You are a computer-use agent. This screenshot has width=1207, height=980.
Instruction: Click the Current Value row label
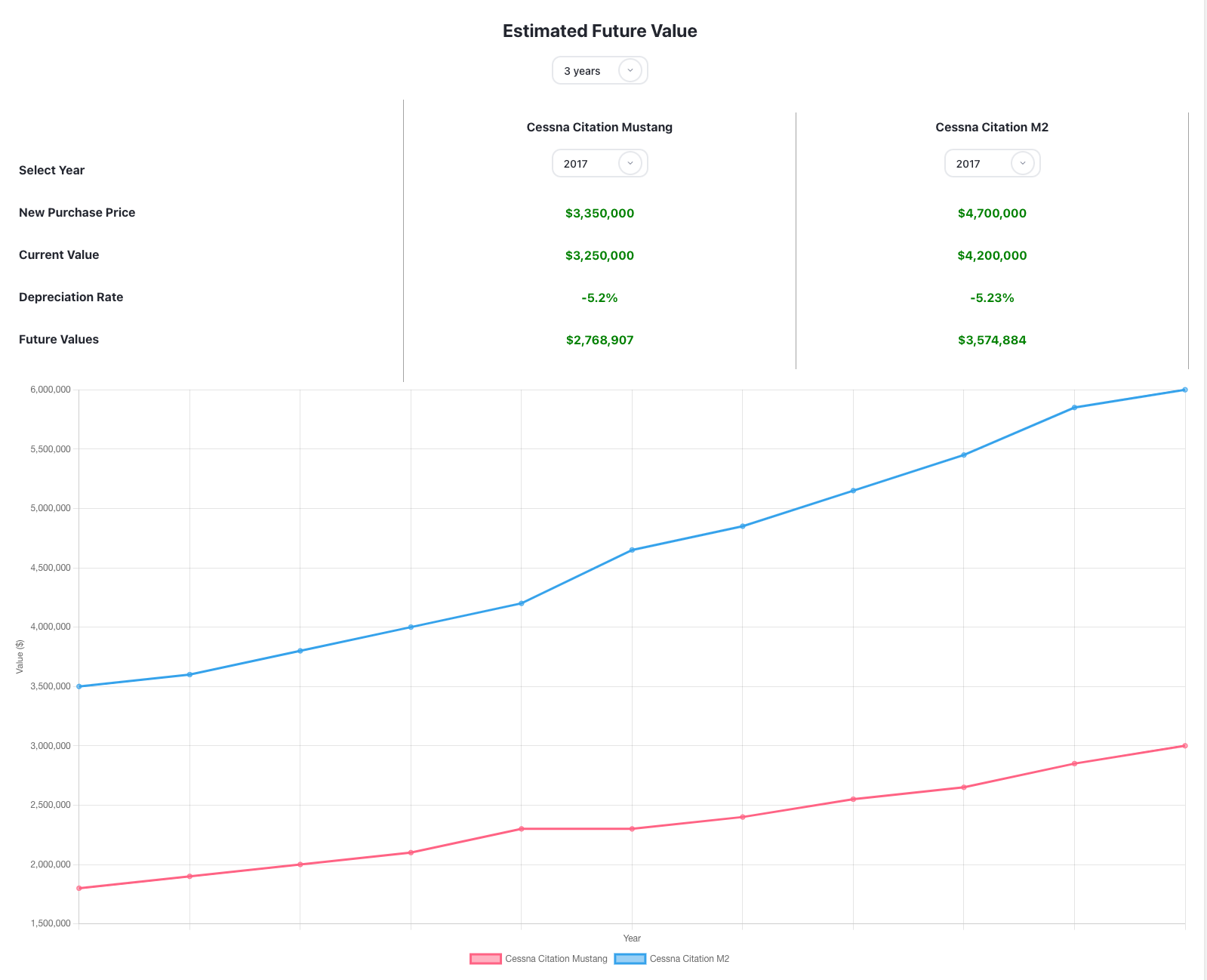pyautogui.click(x=59, y=254)
